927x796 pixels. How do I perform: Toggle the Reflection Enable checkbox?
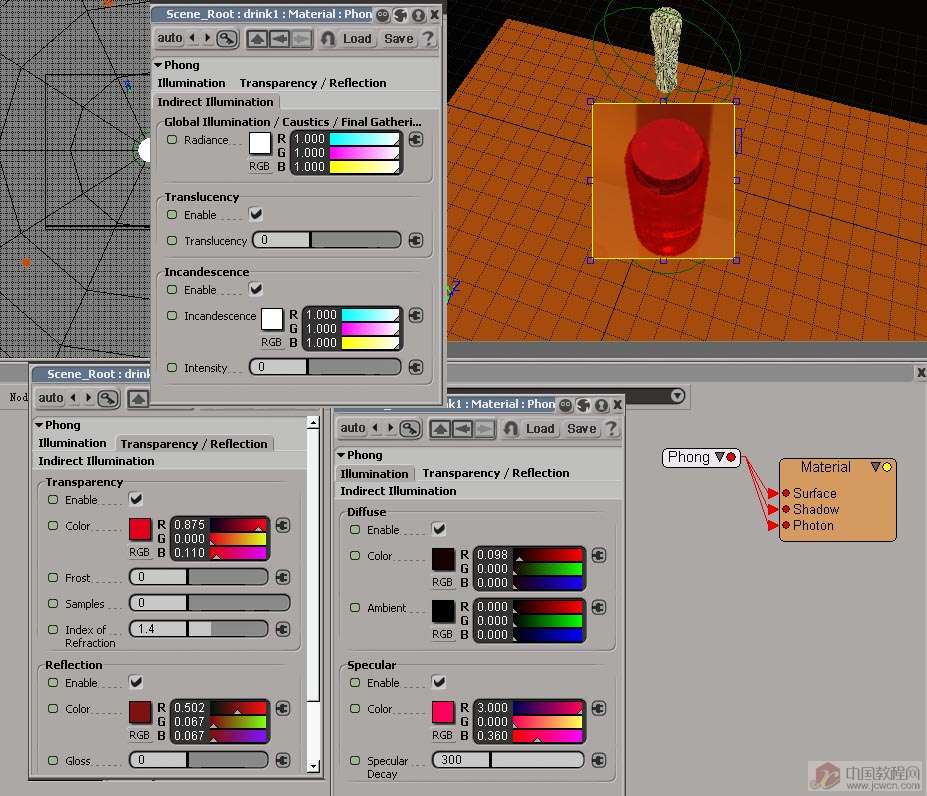tap(135, 682)
